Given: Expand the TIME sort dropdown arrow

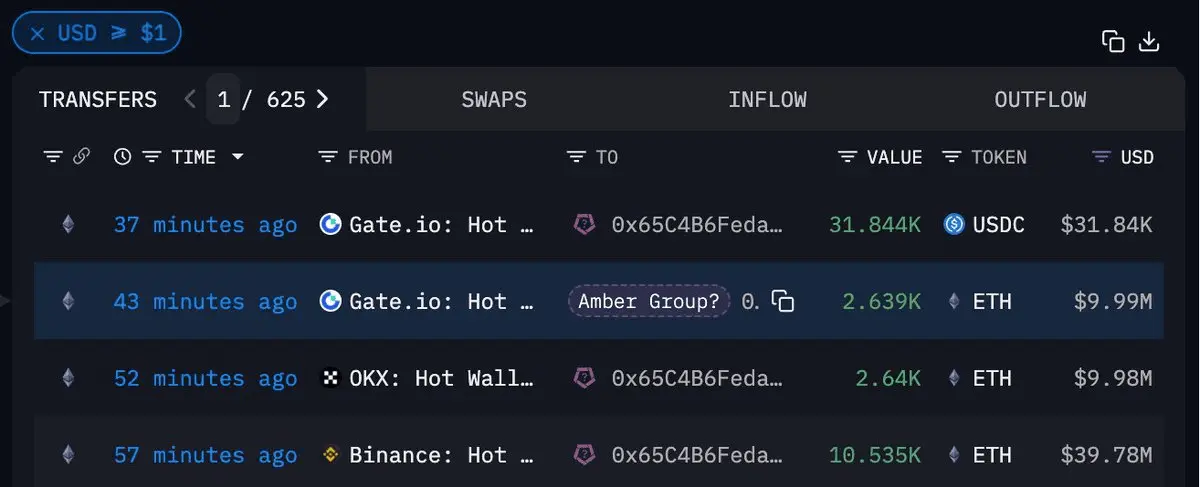Looking at the screenshot, I should pyautogui.click(x=238, y=157).
